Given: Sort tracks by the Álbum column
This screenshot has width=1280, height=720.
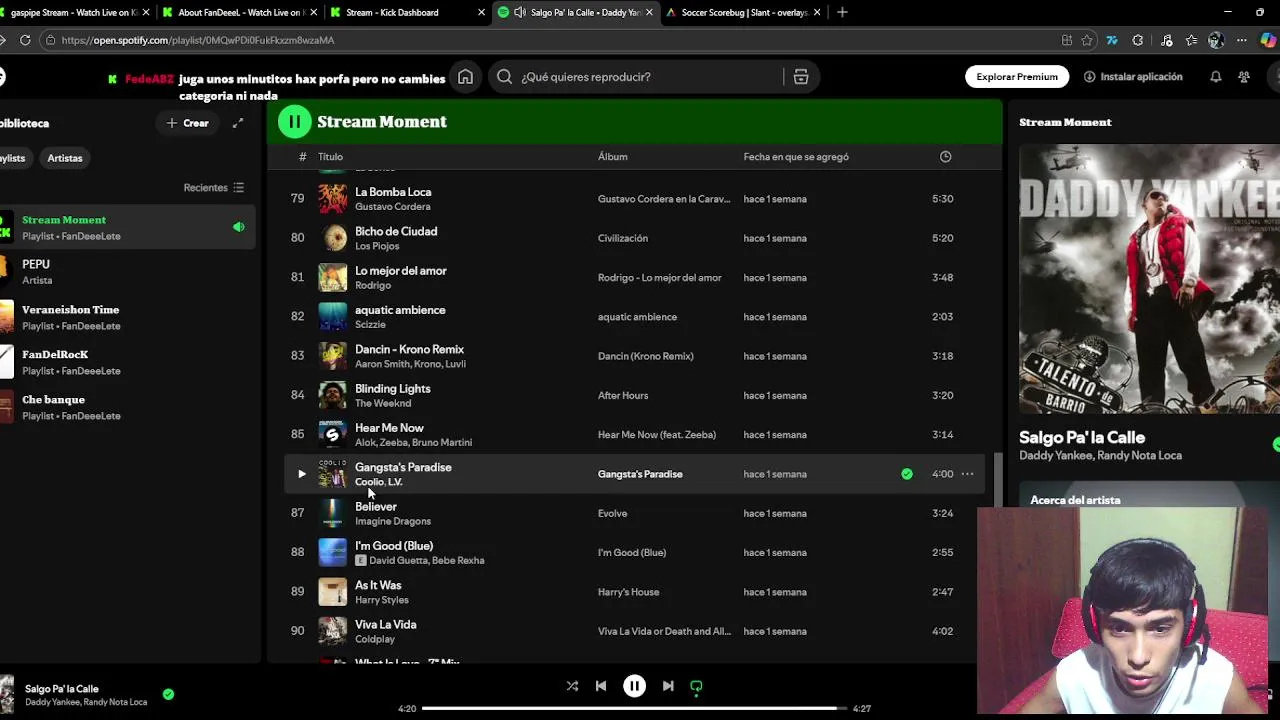Looking at the screenshot, I should (x=613, y=157).
